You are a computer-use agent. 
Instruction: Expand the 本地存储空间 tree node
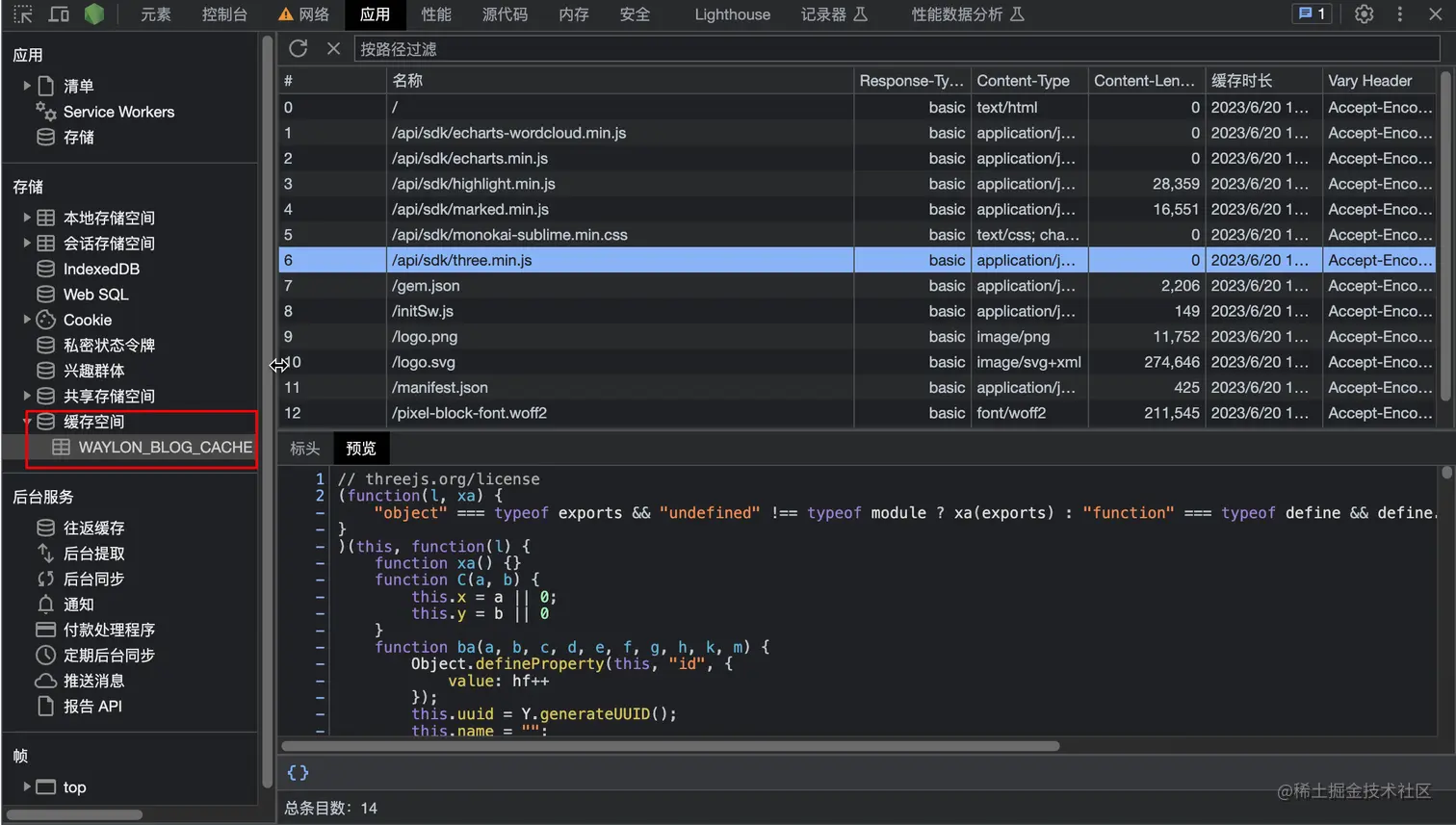(27, 218)
